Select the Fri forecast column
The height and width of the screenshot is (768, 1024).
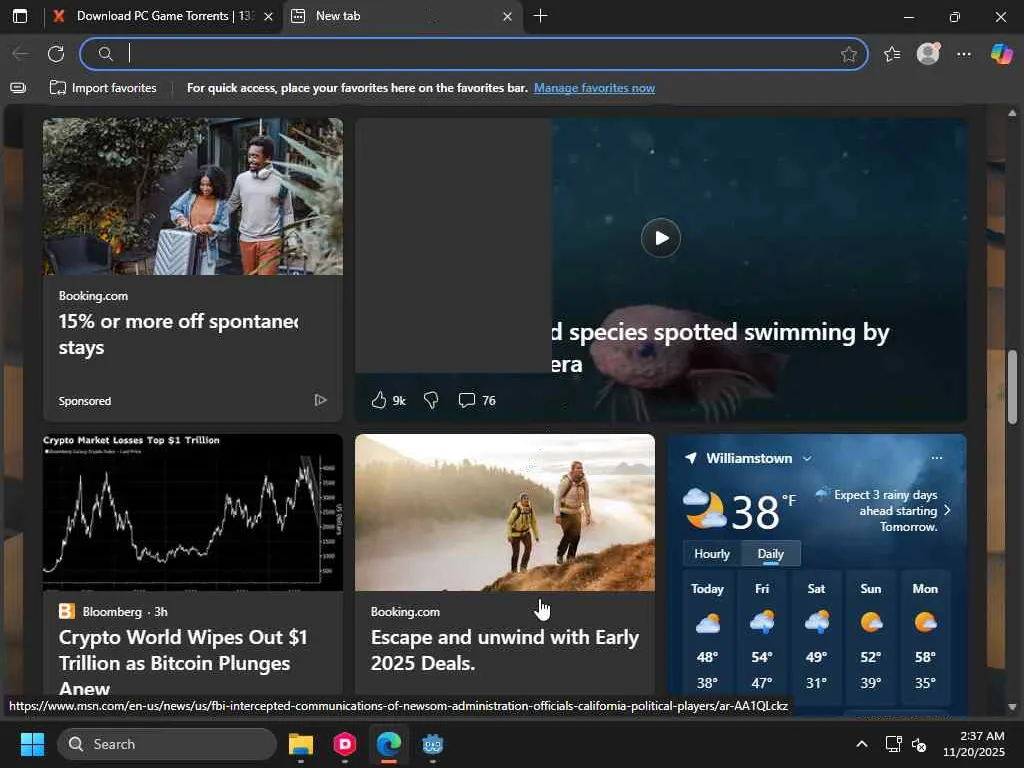[x=762, y=635]
